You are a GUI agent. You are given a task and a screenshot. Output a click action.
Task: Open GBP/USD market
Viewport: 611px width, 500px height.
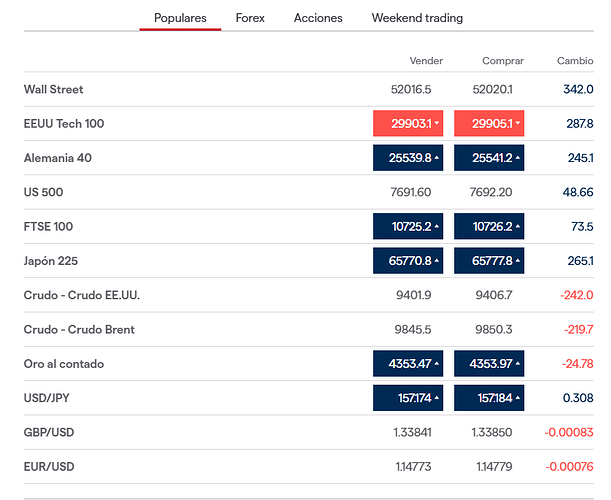(x=49, y=432)
